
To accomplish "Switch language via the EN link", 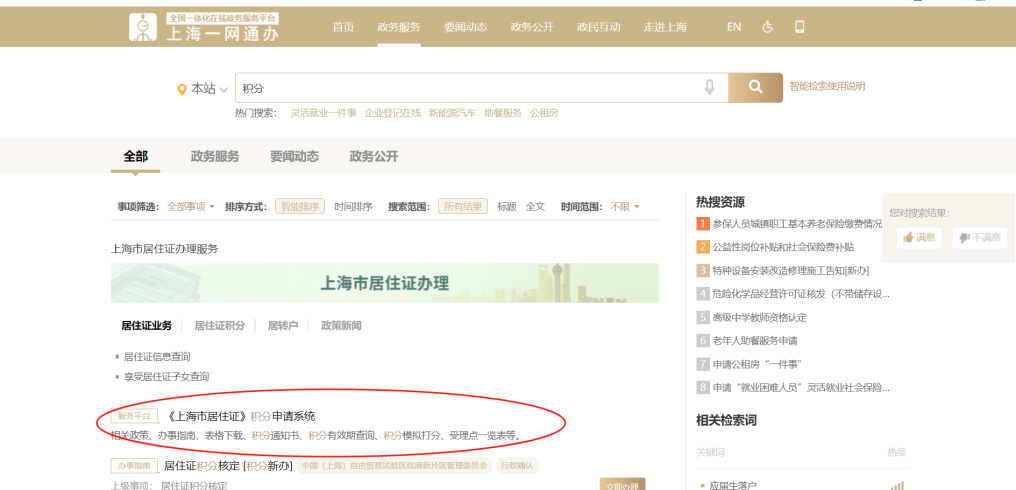I will [x=734, y=27].
